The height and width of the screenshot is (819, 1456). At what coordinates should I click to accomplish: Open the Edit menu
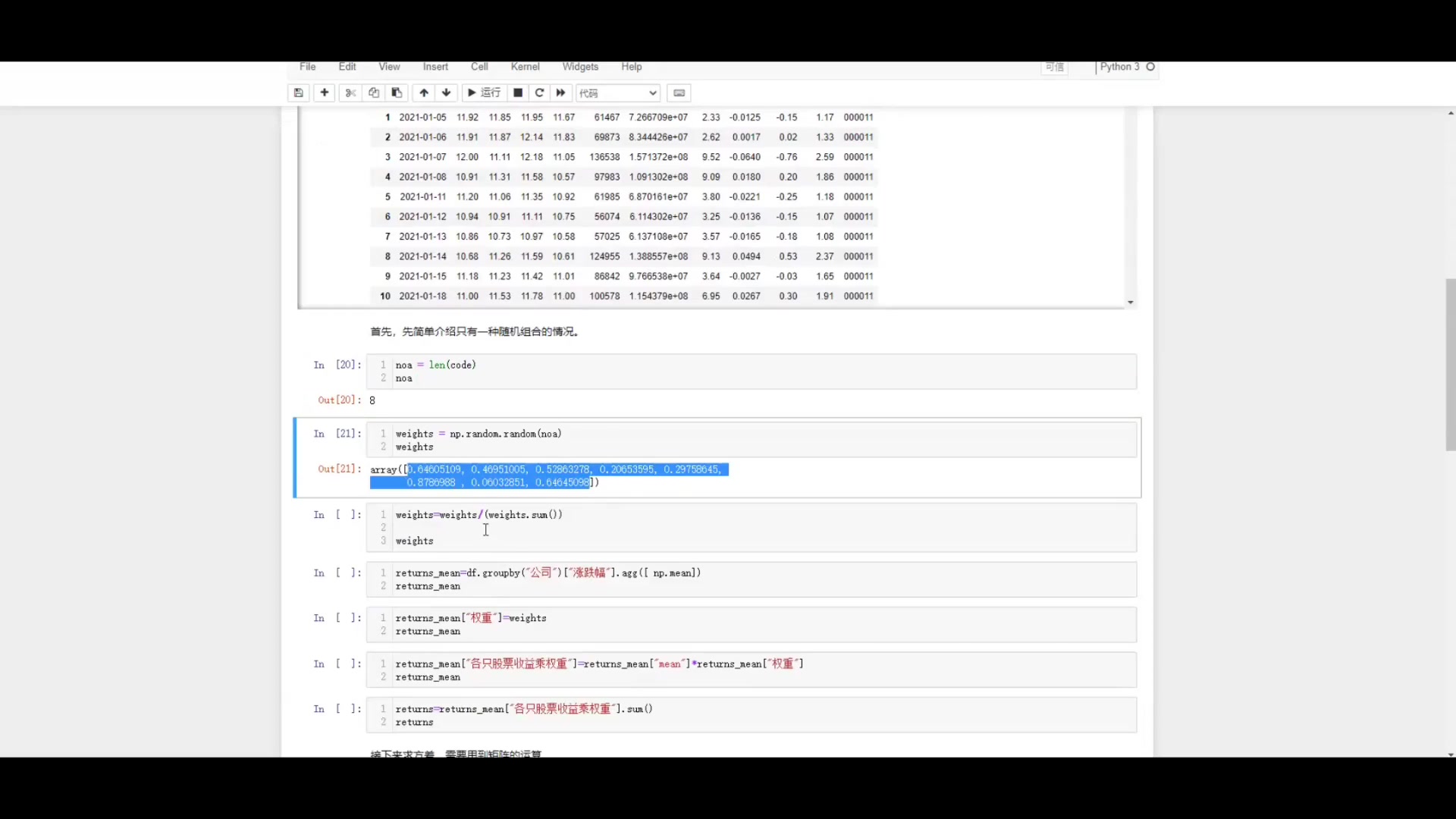[347, 67]
